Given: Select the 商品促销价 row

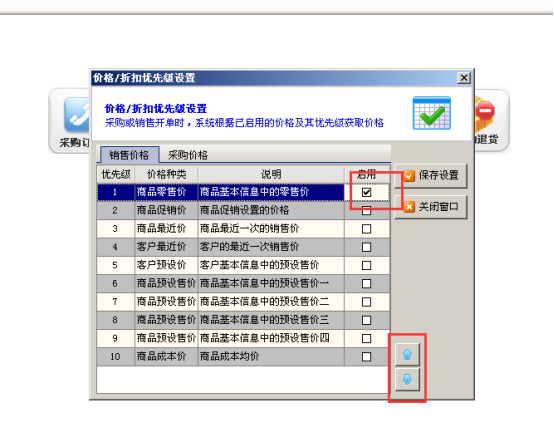Looking at the screenshot, I should [x=243, y=211].
